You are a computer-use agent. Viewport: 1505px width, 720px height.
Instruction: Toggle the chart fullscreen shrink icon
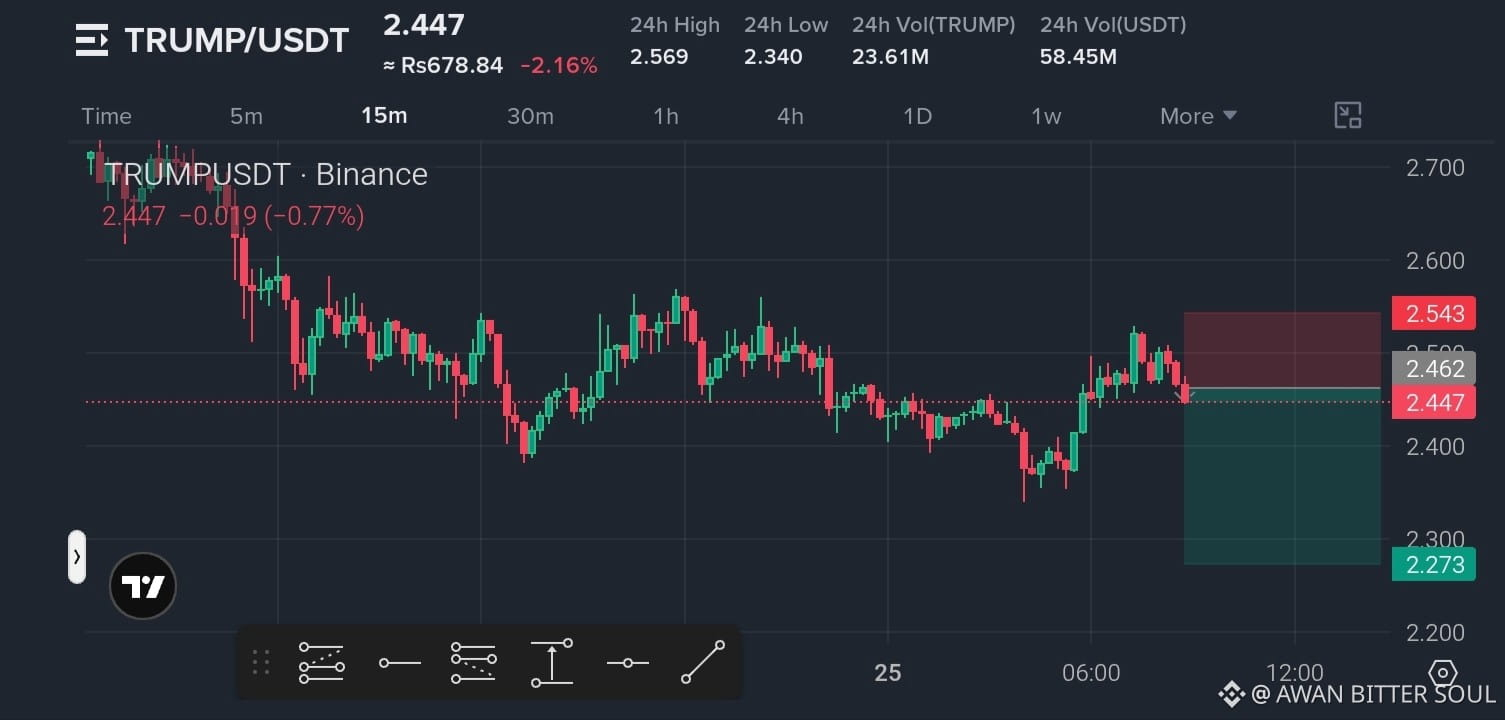pos(1348,115)
